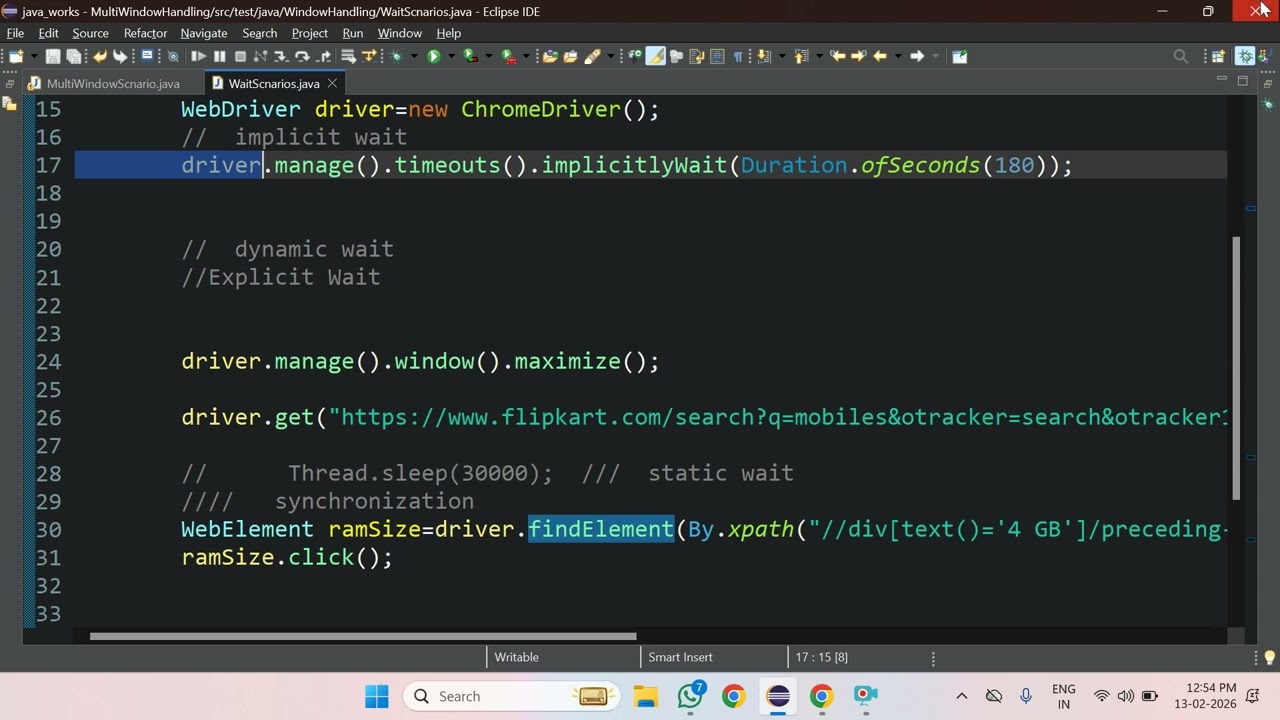Viewport: 1280px width, 720px height.
Task: Expand the Coverage dropdown arrow
Action: tap(488, 56)
